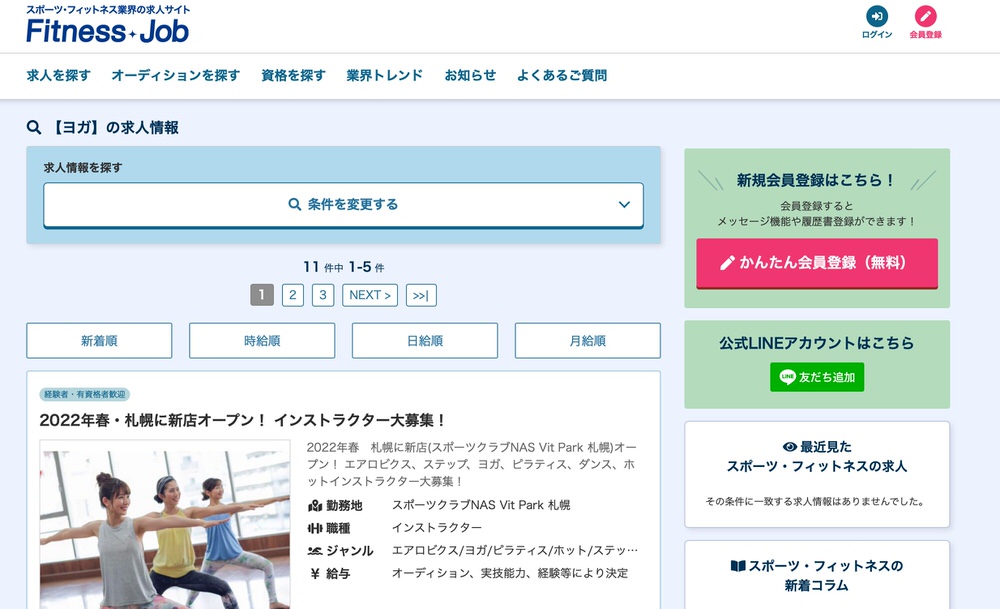Open オーディションを探す menu item
Screen dimensions: 1000x609
pyautogui.click(x=175, y=75)
